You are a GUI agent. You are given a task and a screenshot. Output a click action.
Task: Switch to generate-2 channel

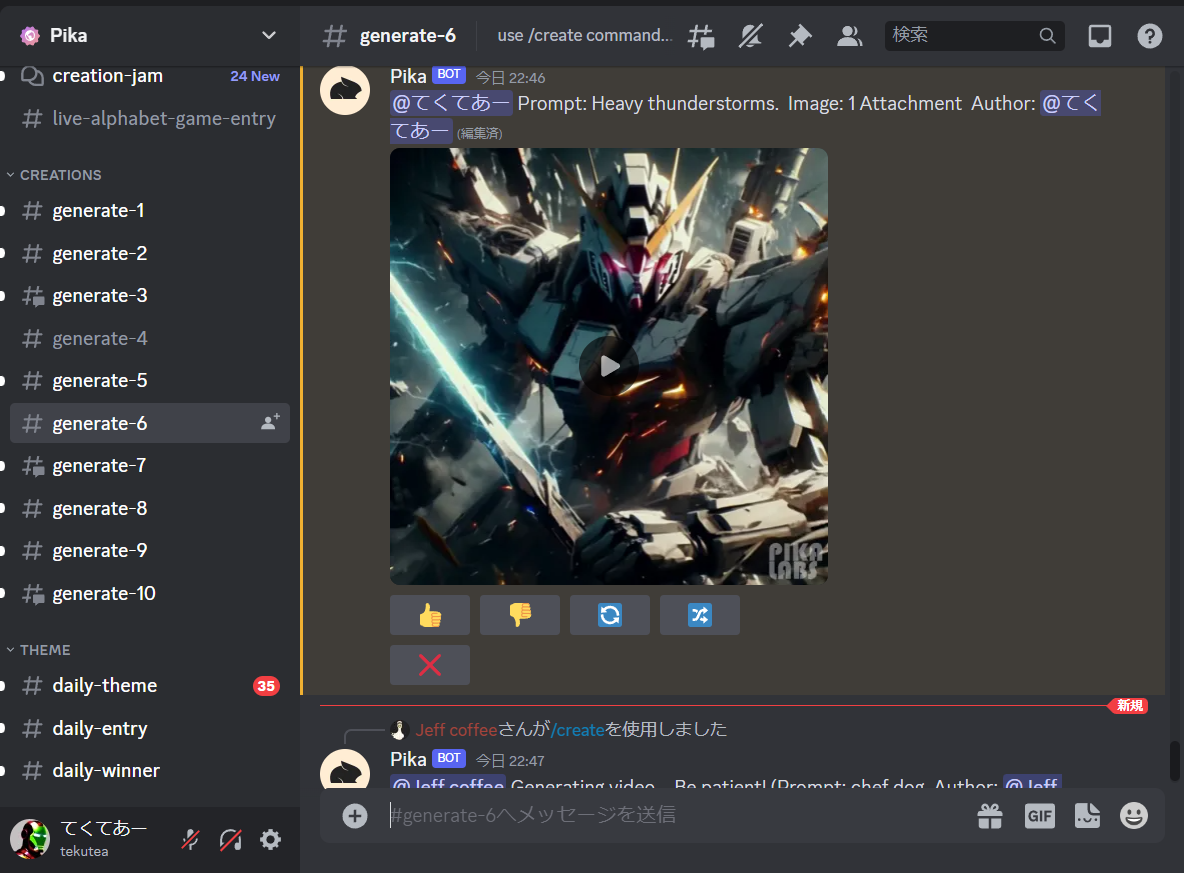pos(150,253)
